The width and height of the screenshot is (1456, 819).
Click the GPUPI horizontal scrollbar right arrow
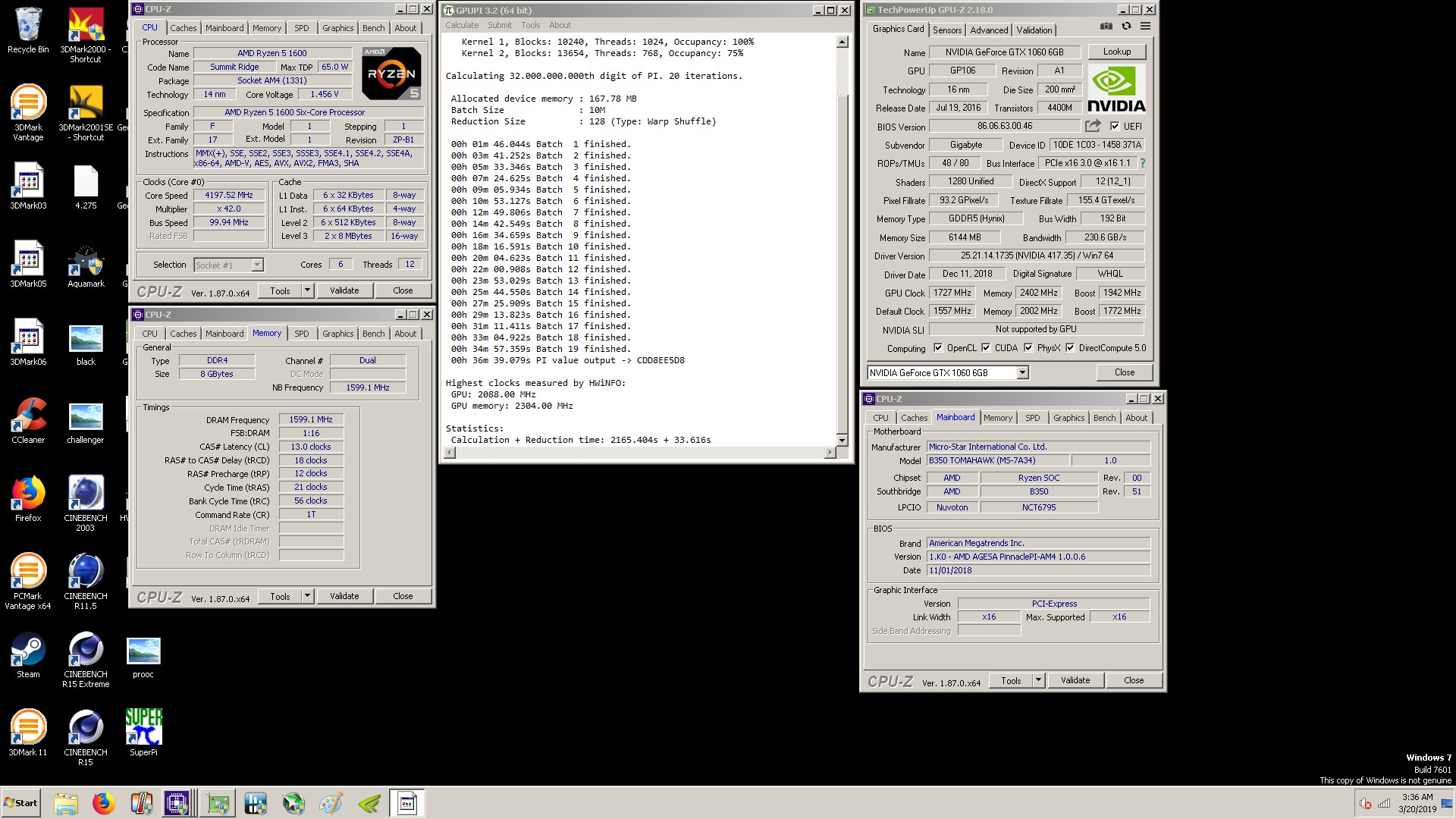click(830, 453)
